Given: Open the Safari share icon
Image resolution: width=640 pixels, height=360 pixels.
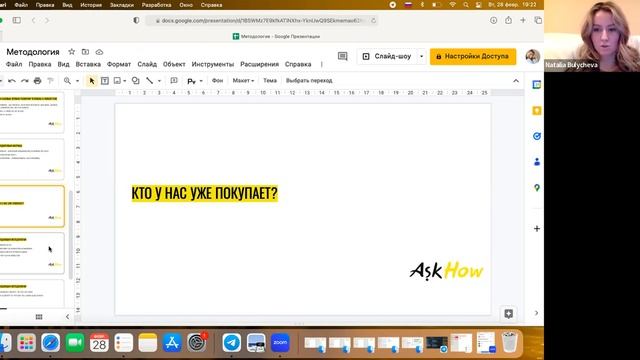Looking at the screenshot, I should [x=508, y=20].
